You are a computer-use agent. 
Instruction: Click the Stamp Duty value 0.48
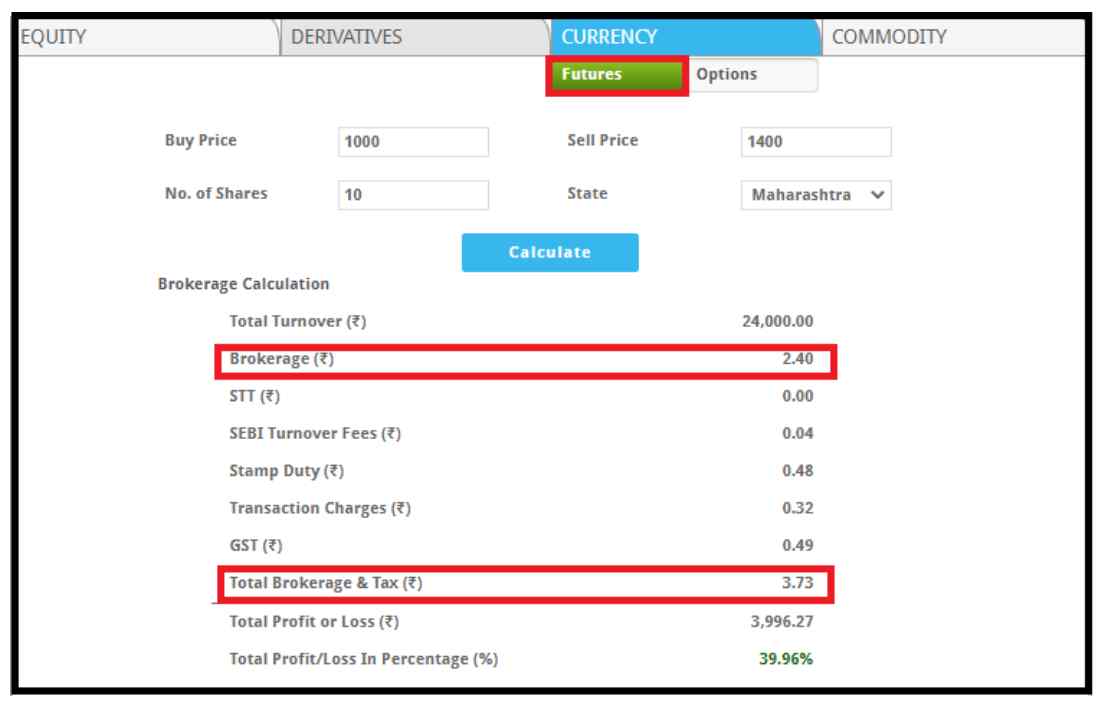tap(797, 471)
